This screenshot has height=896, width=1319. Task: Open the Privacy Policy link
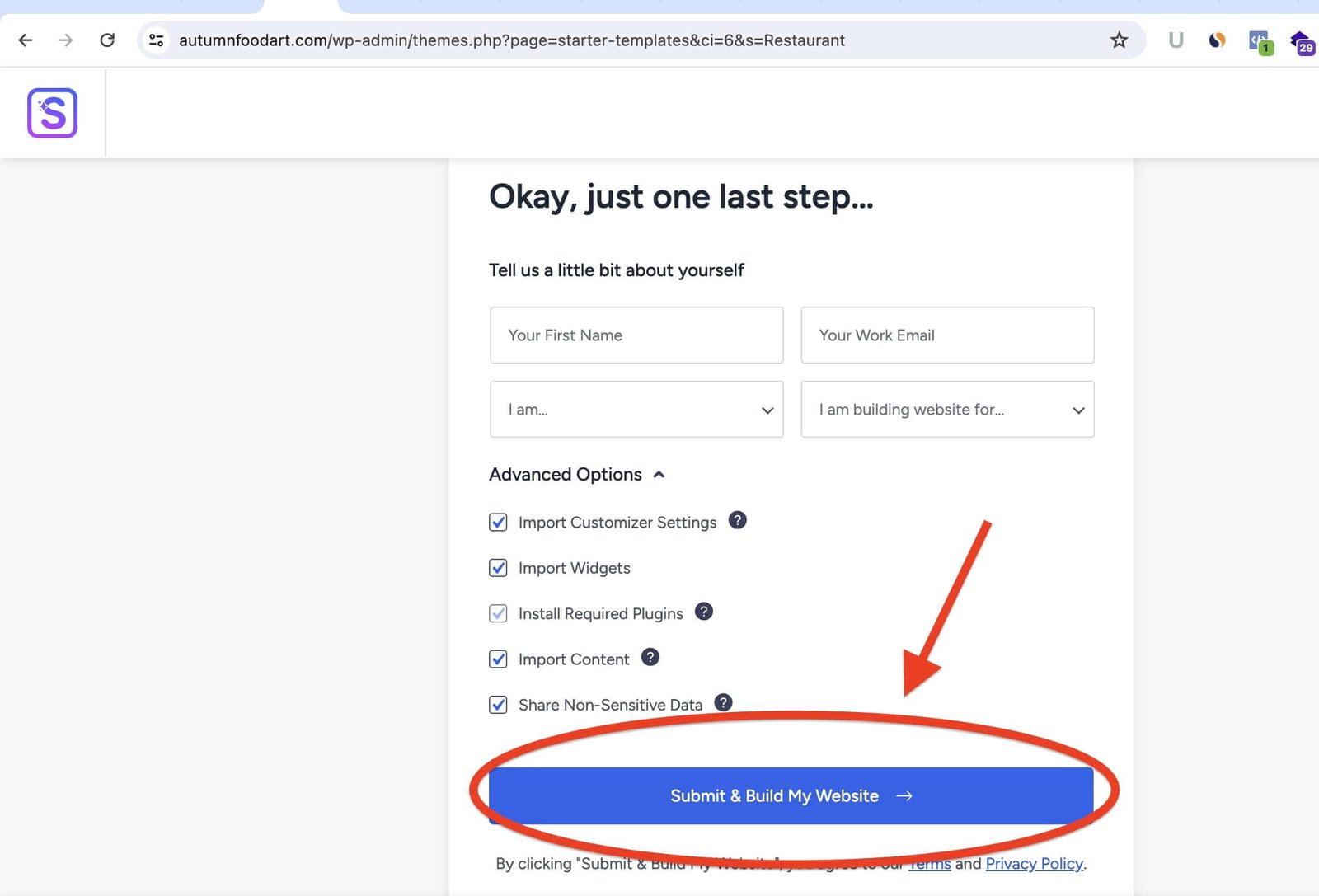(1034, 864)
